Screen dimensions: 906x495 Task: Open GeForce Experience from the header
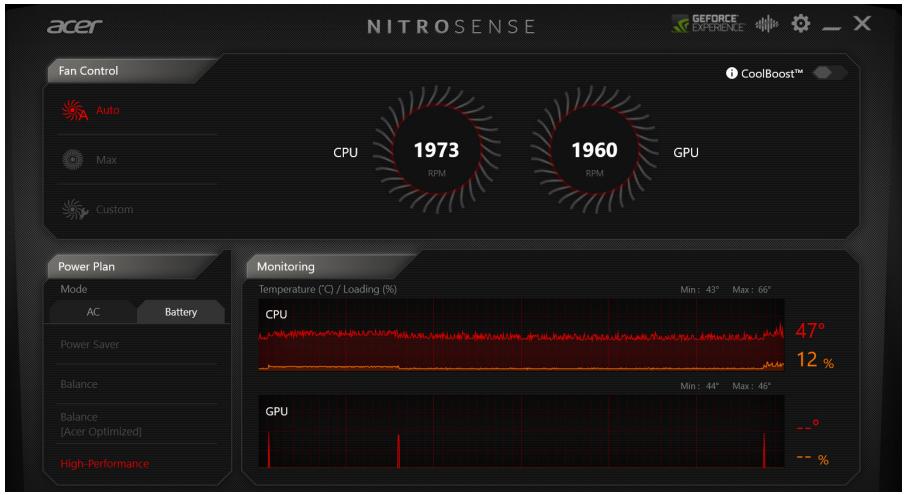click(x=708, y=24)
